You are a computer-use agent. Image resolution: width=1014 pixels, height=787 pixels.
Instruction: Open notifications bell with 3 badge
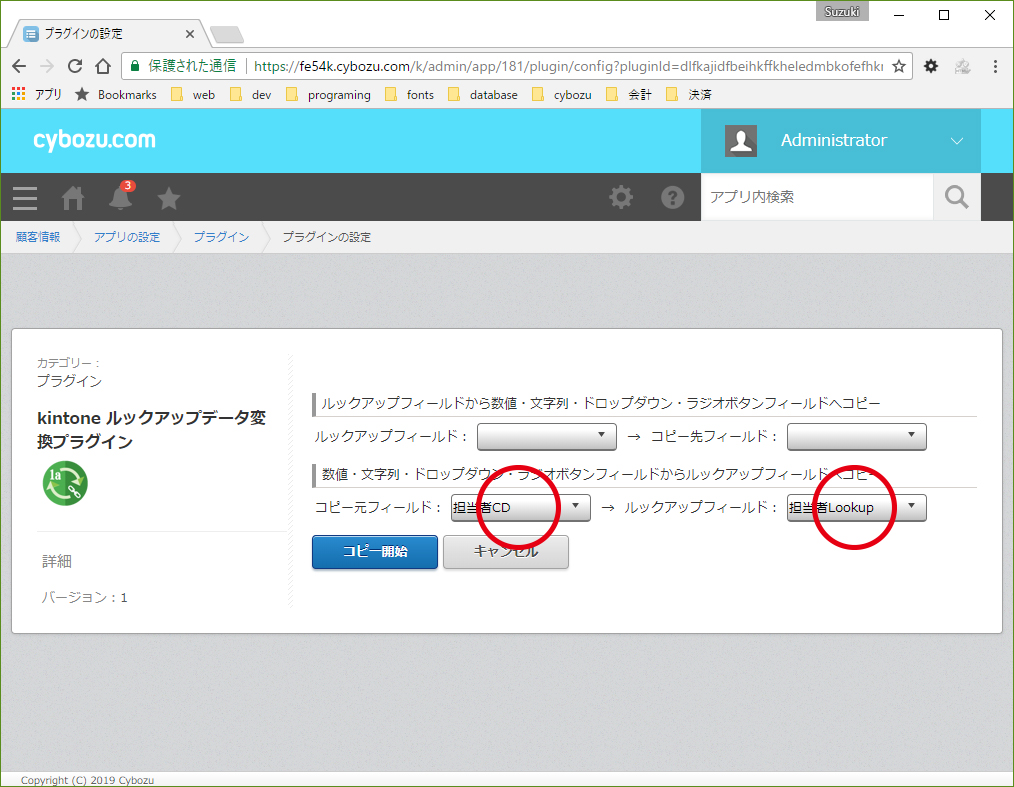[x=120, y=197]
